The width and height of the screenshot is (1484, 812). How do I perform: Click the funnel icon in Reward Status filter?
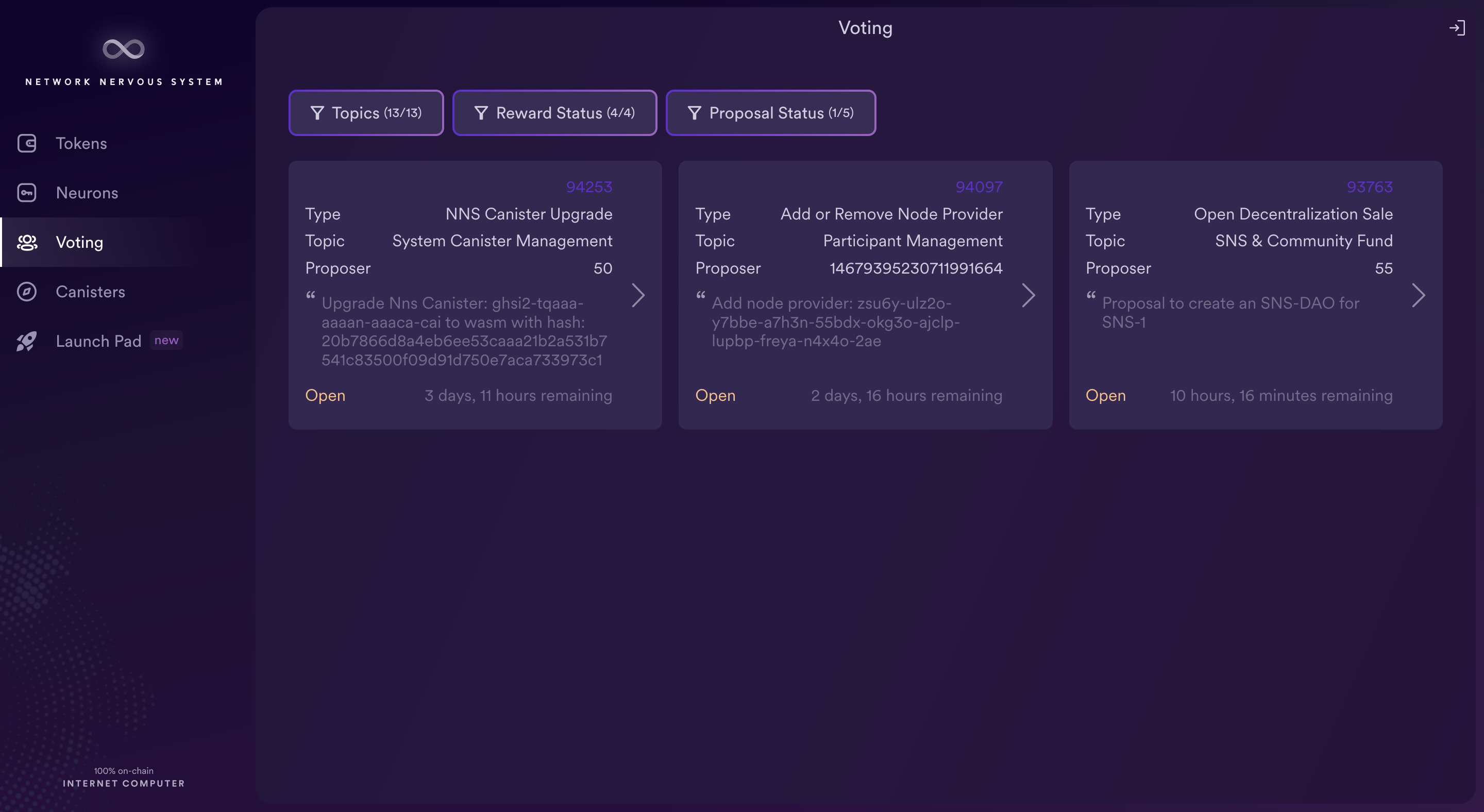(x=481, y=113)
